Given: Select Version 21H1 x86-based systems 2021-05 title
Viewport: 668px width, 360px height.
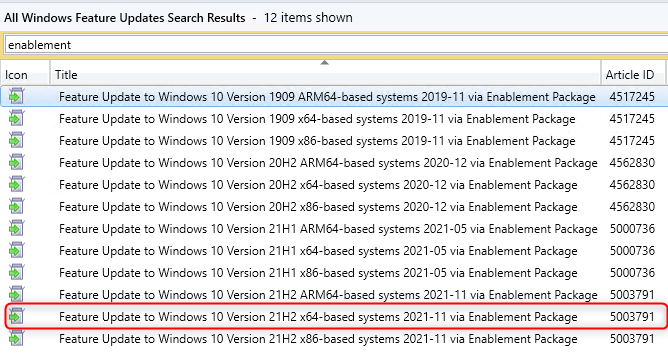Looking at the screenshot, I should pos(318,273).
